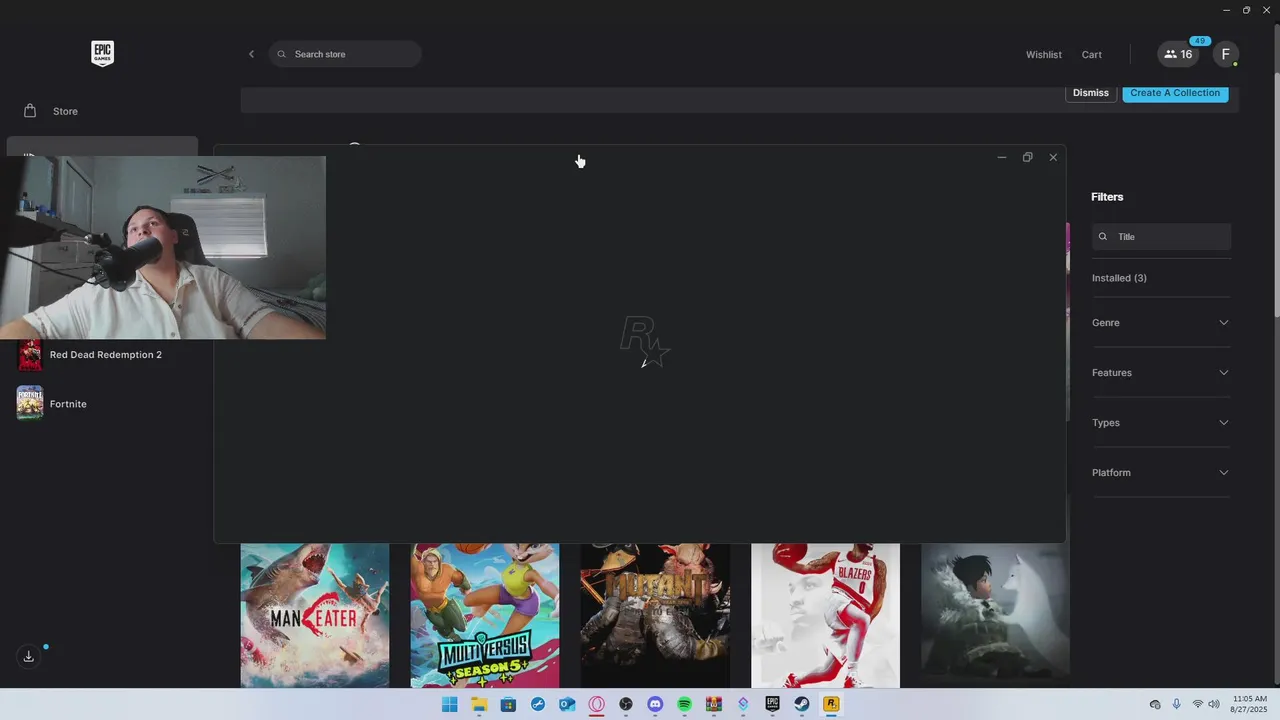Close the Rockstar launcher window
The height and width of the screenshot is (720, 1280).
point(1053,157)
